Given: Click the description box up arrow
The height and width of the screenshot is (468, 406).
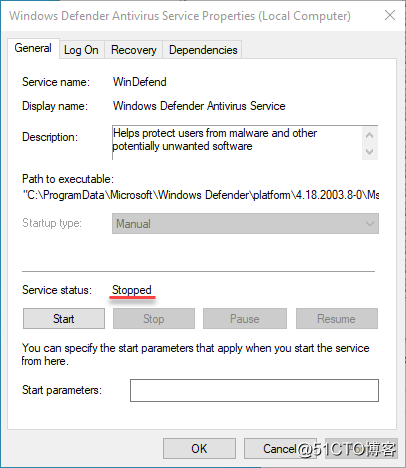Looking at the screenshot, I should click(369, 135).
